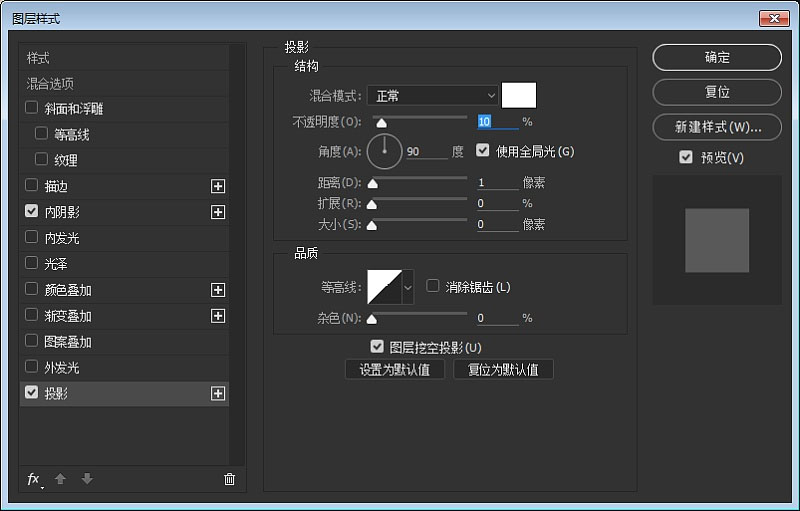Viewport: 800px width, 511px height.
Task: Select the 内阴影 effect label
Action: [x=62, y=212]
